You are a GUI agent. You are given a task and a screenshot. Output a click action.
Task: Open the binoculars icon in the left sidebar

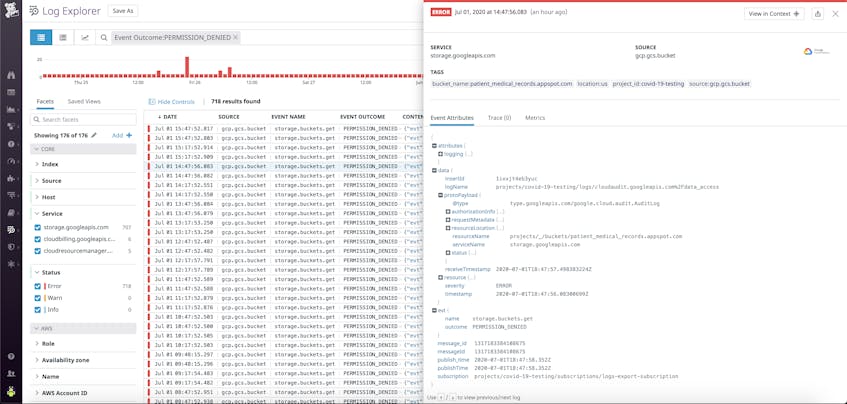click(11, 75)
